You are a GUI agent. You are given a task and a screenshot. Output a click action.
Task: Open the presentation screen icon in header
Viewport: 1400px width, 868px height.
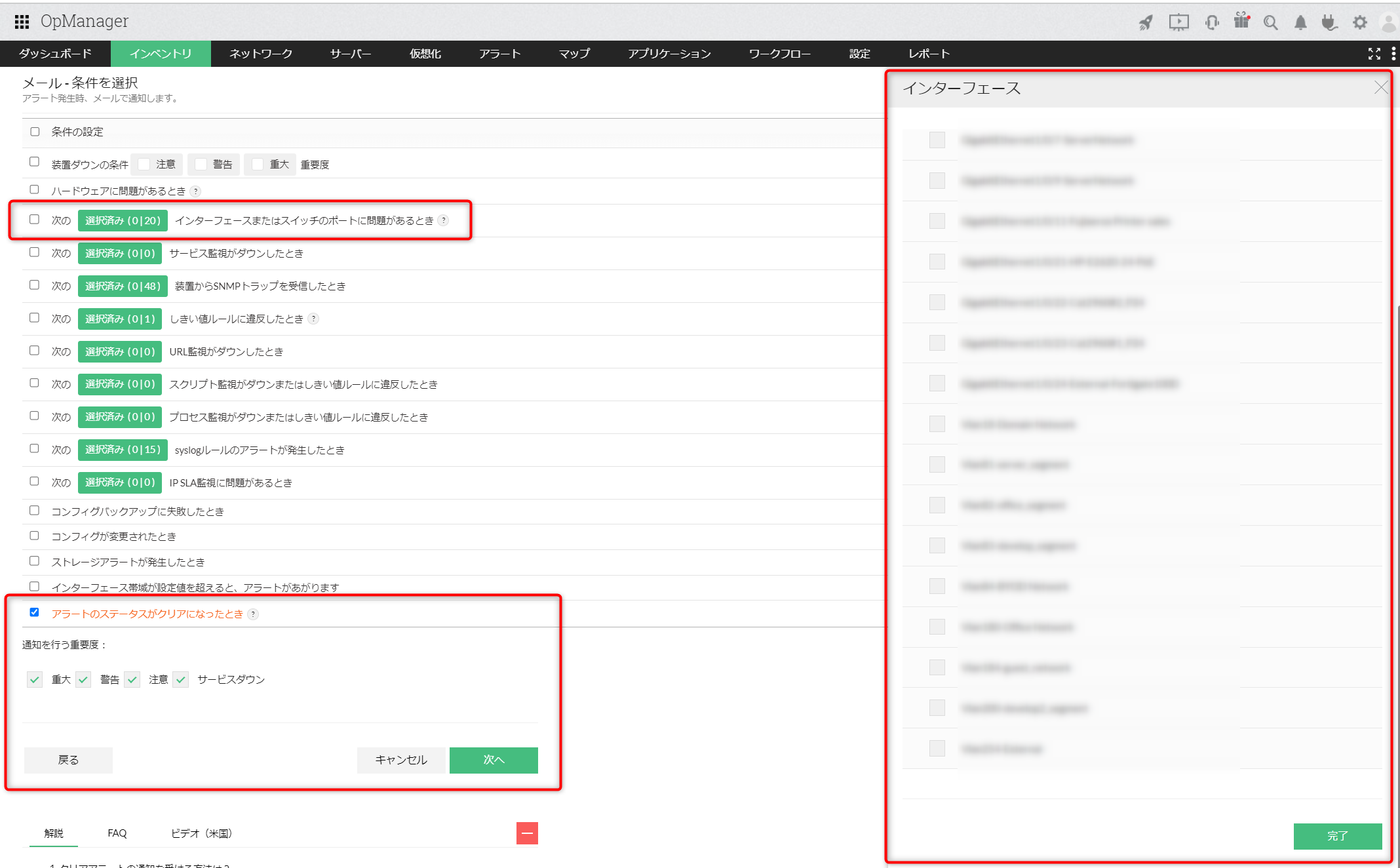[x=1178, y=23]
